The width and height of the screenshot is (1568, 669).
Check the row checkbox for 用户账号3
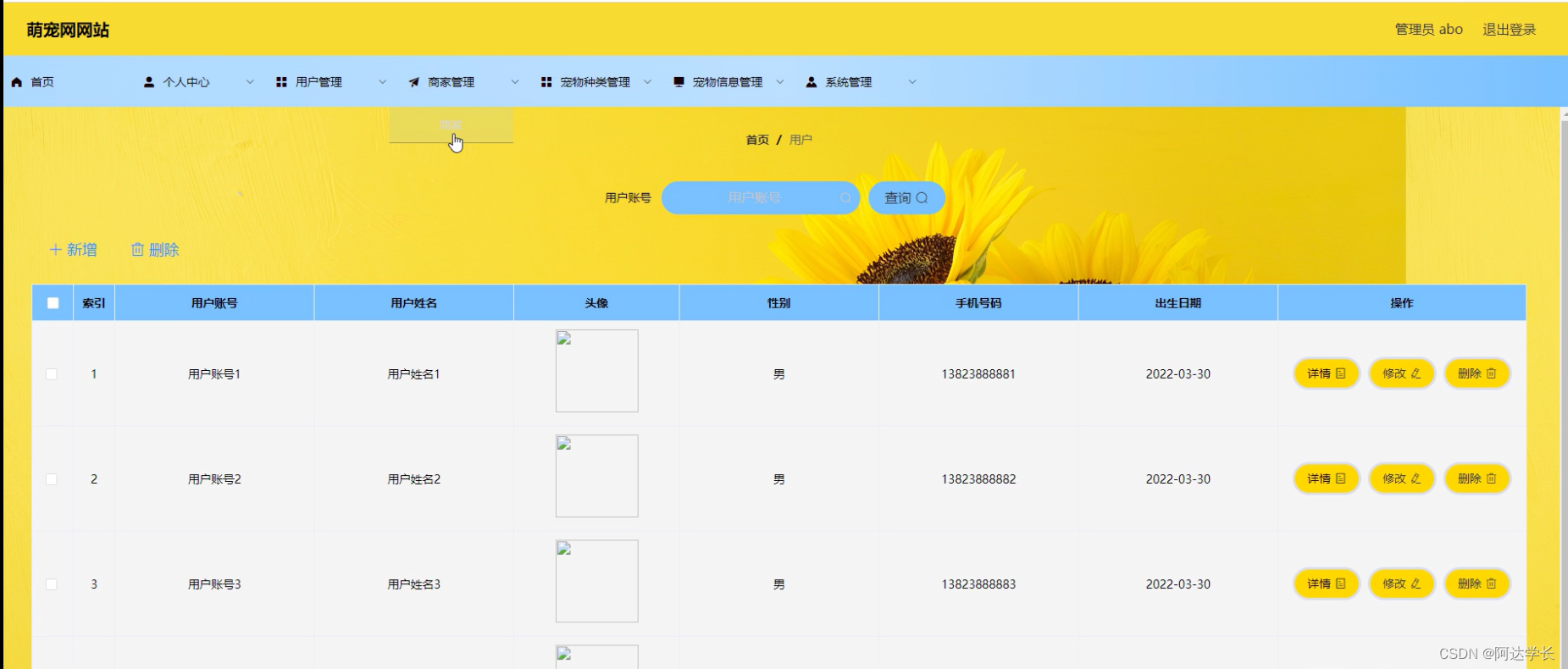point(52,584)
